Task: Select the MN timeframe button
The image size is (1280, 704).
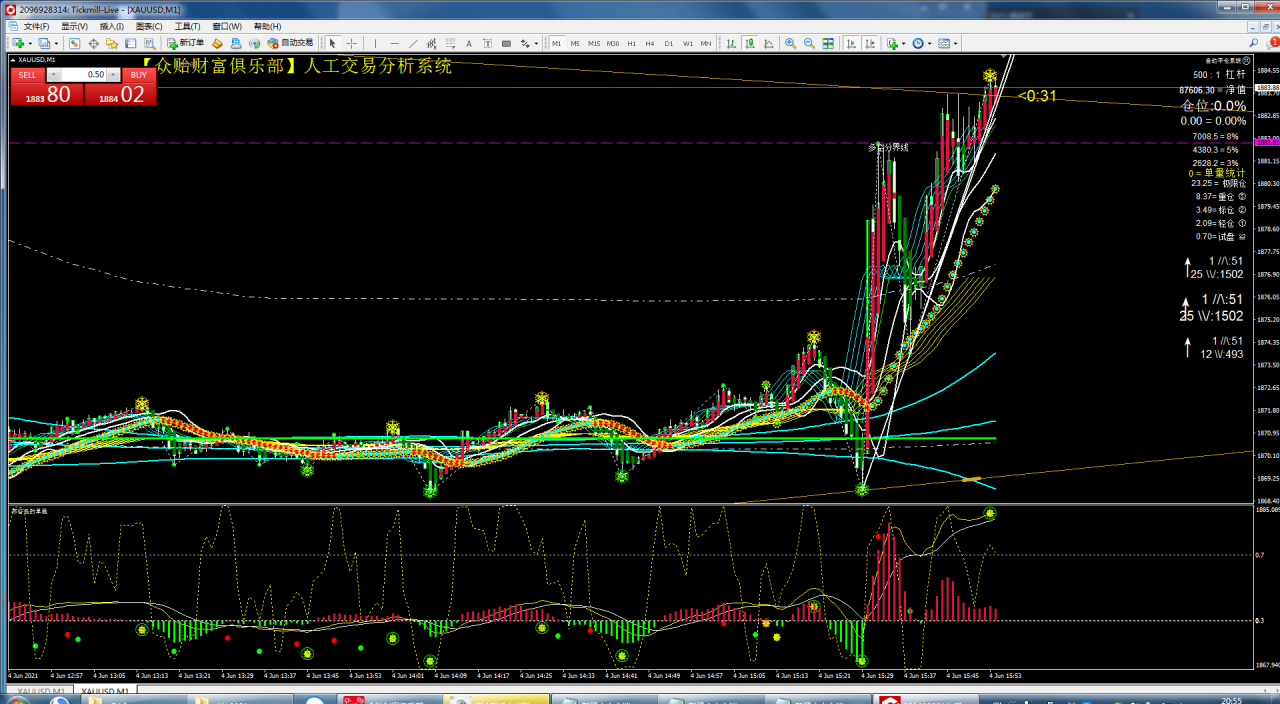Action: point(706,43)
